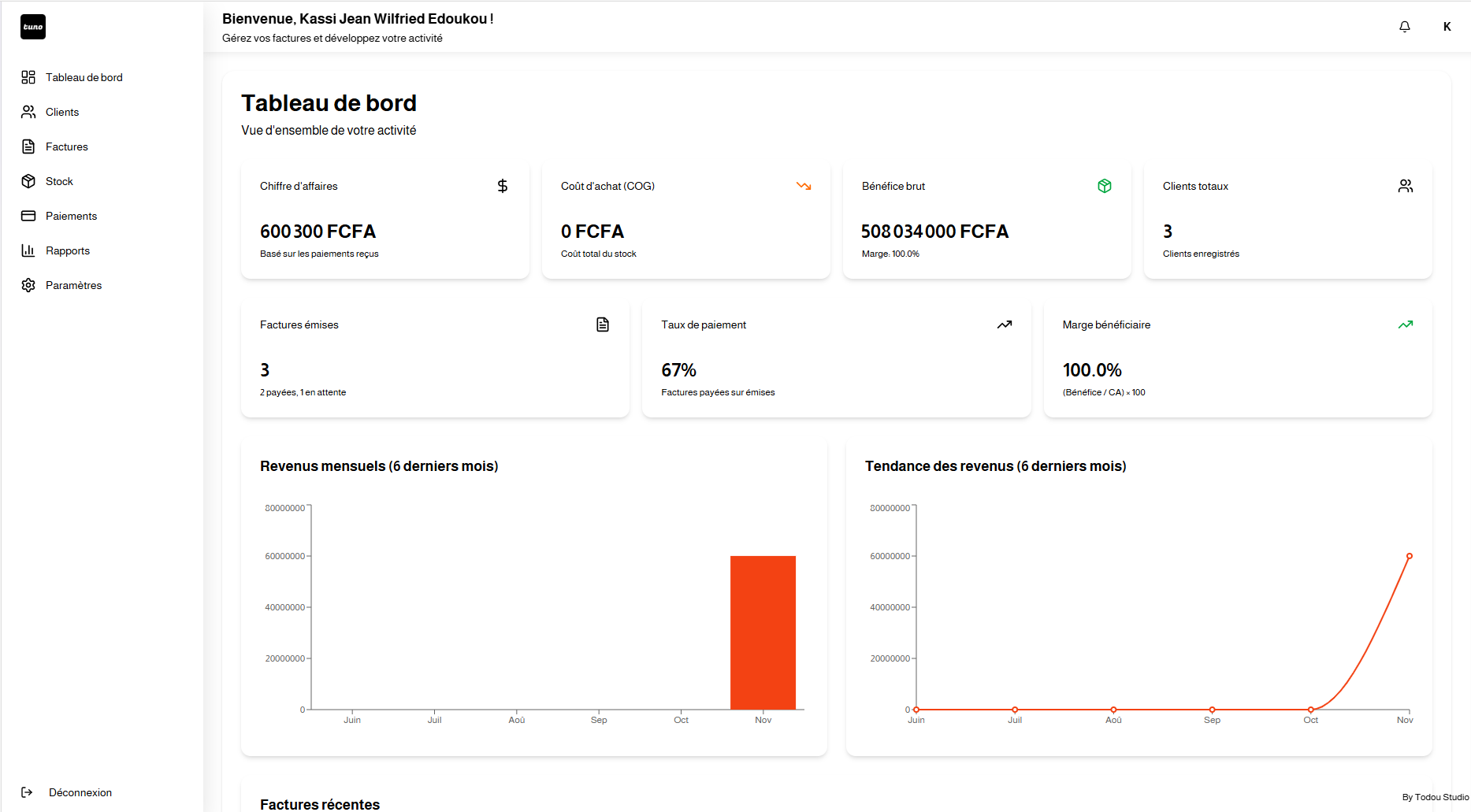Screen dimensions: 1471x812
Task: Click the tuno logo
Action: pos(32,26)
